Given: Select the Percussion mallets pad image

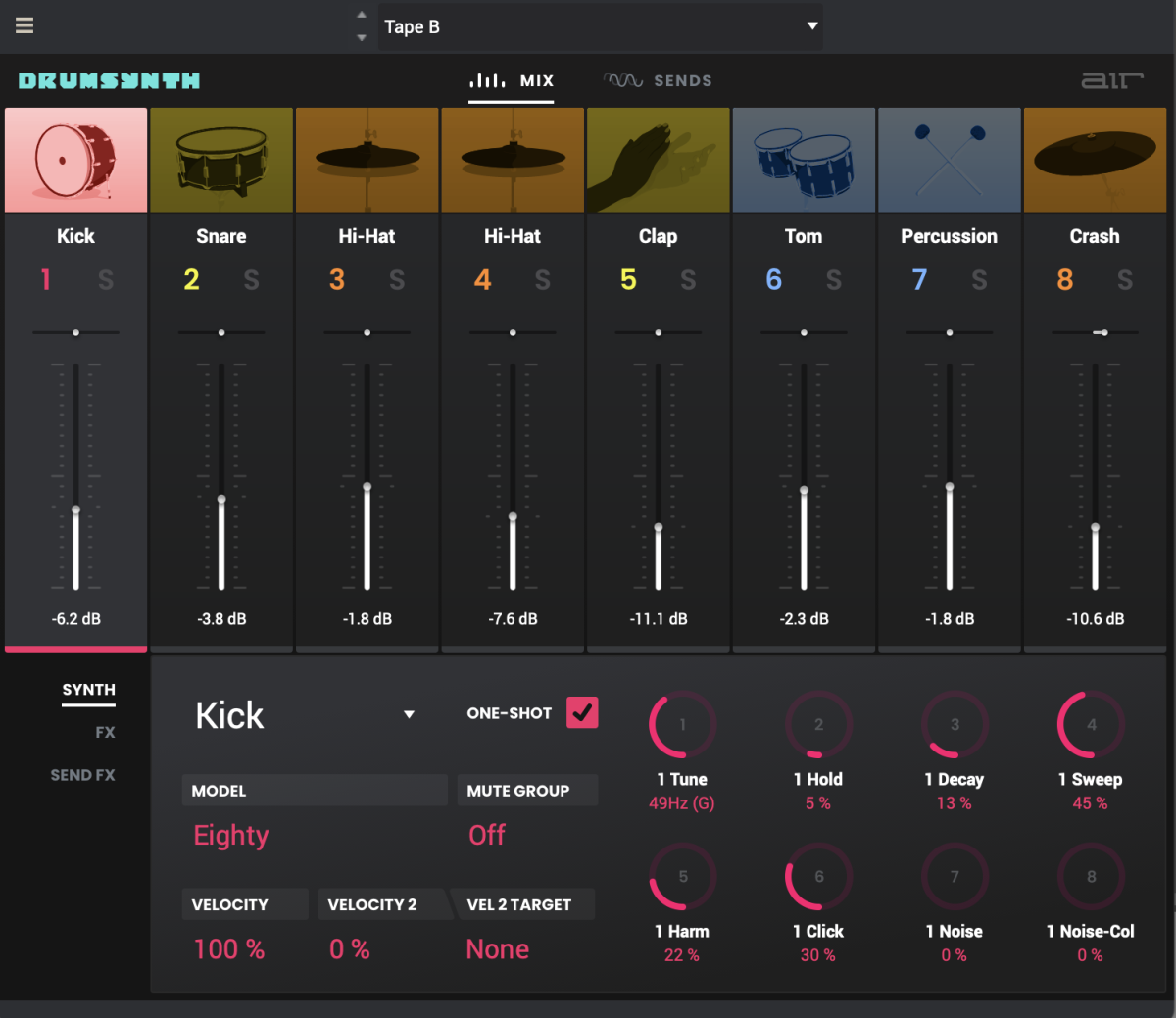Looking at the screenshot, I should click(x=950, y=160).
